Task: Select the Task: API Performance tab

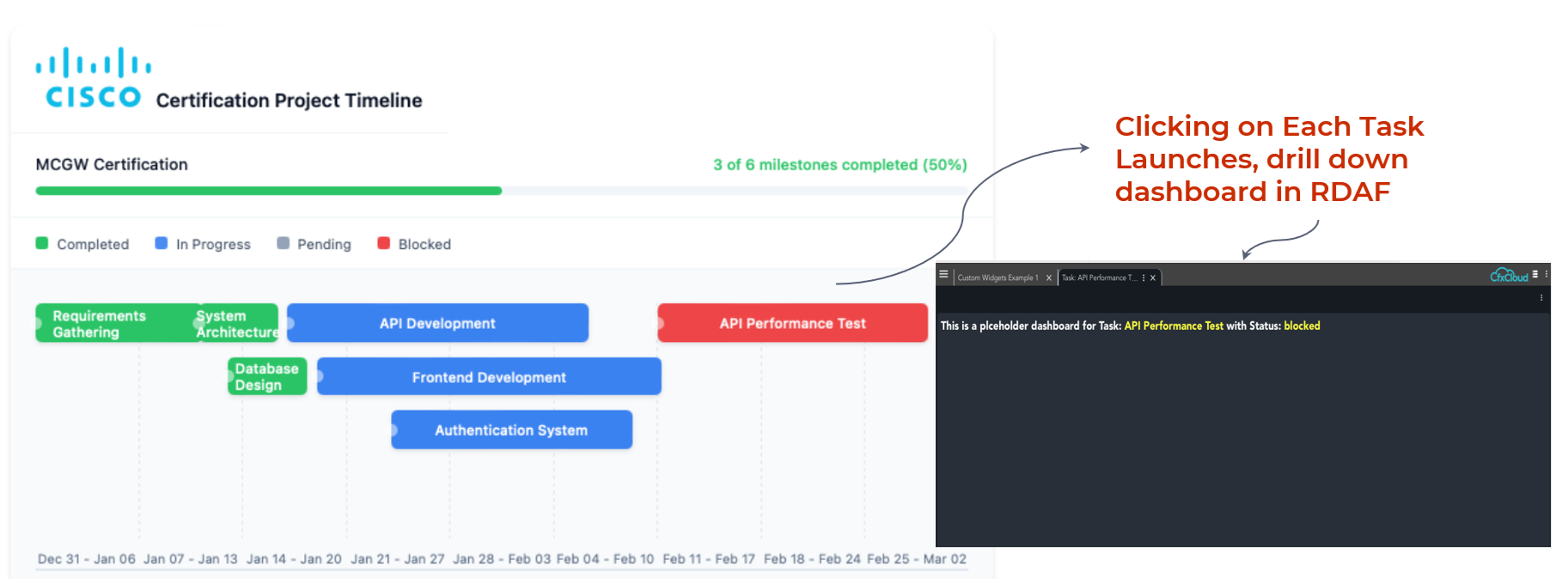Action: click(x=1099, y=278)
